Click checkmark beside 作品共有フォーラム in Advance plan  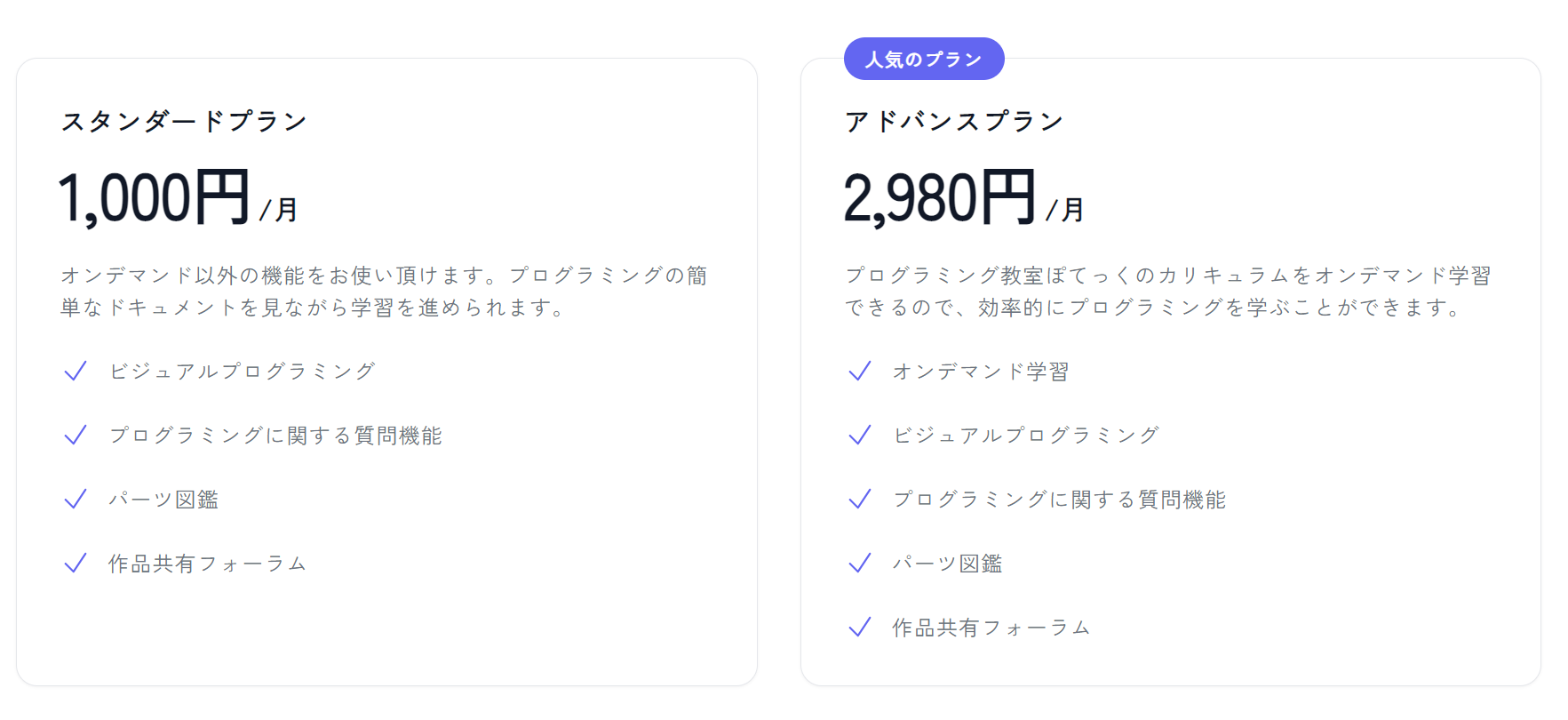[x=859, y=628]
